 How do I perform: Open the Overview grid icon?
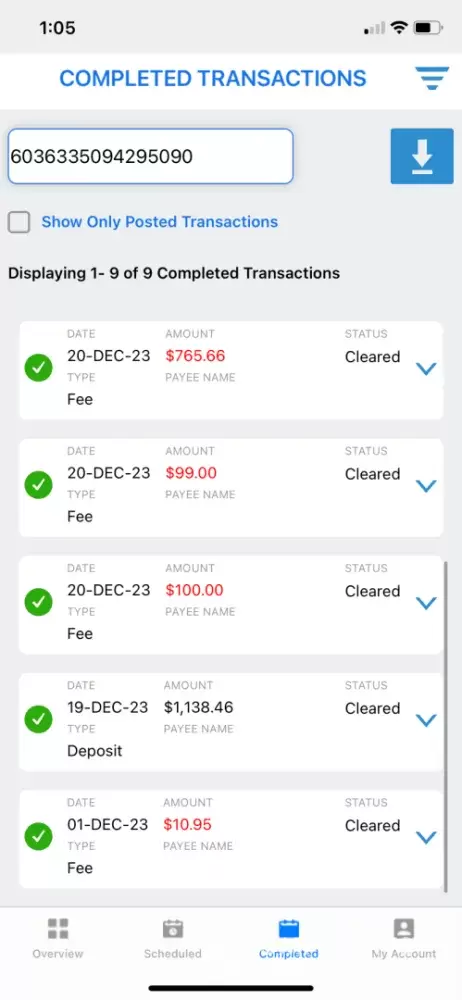58,929
